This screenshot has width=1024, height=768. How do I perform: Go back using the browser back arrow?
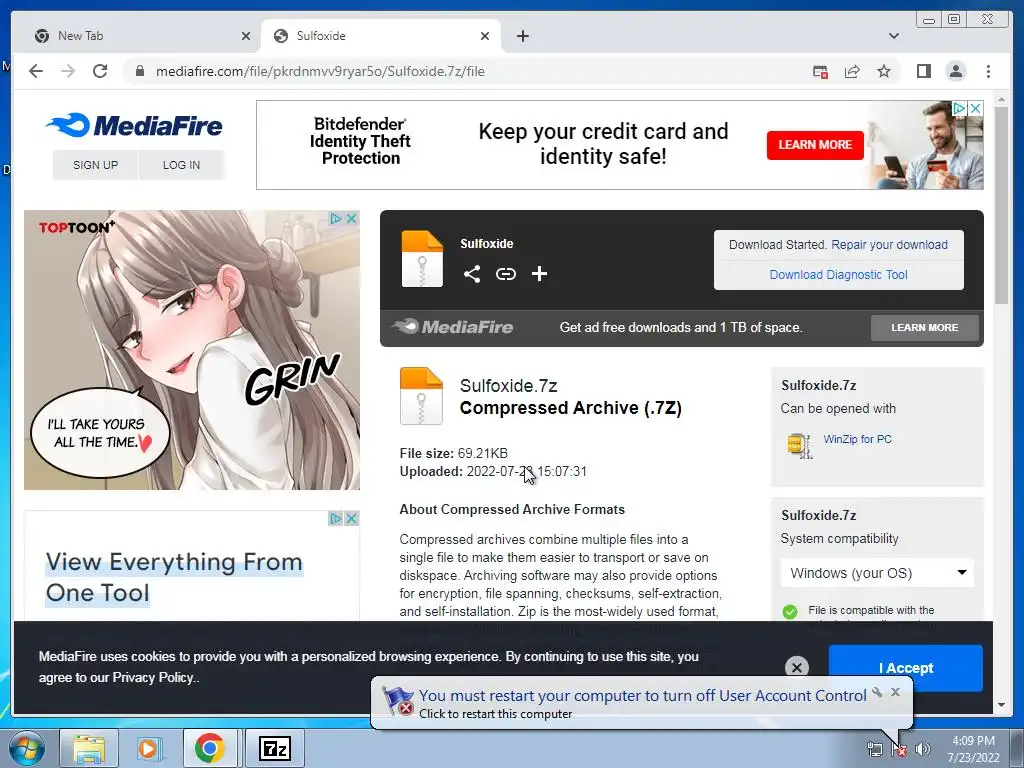click(x=36, y=71)
